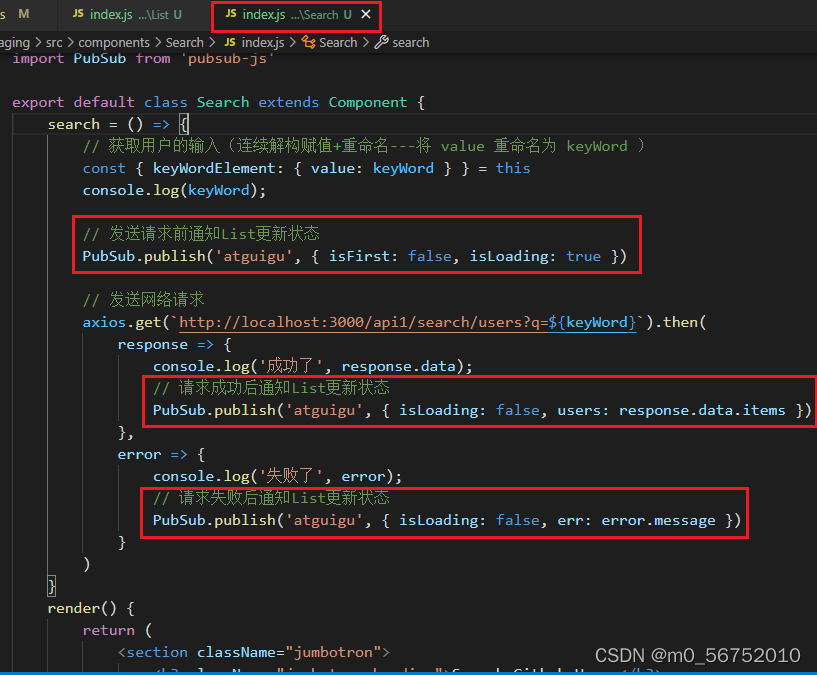This screenshot has width=817, height=675.
Task: Click closing brace of search method
Action: [52, 586]
